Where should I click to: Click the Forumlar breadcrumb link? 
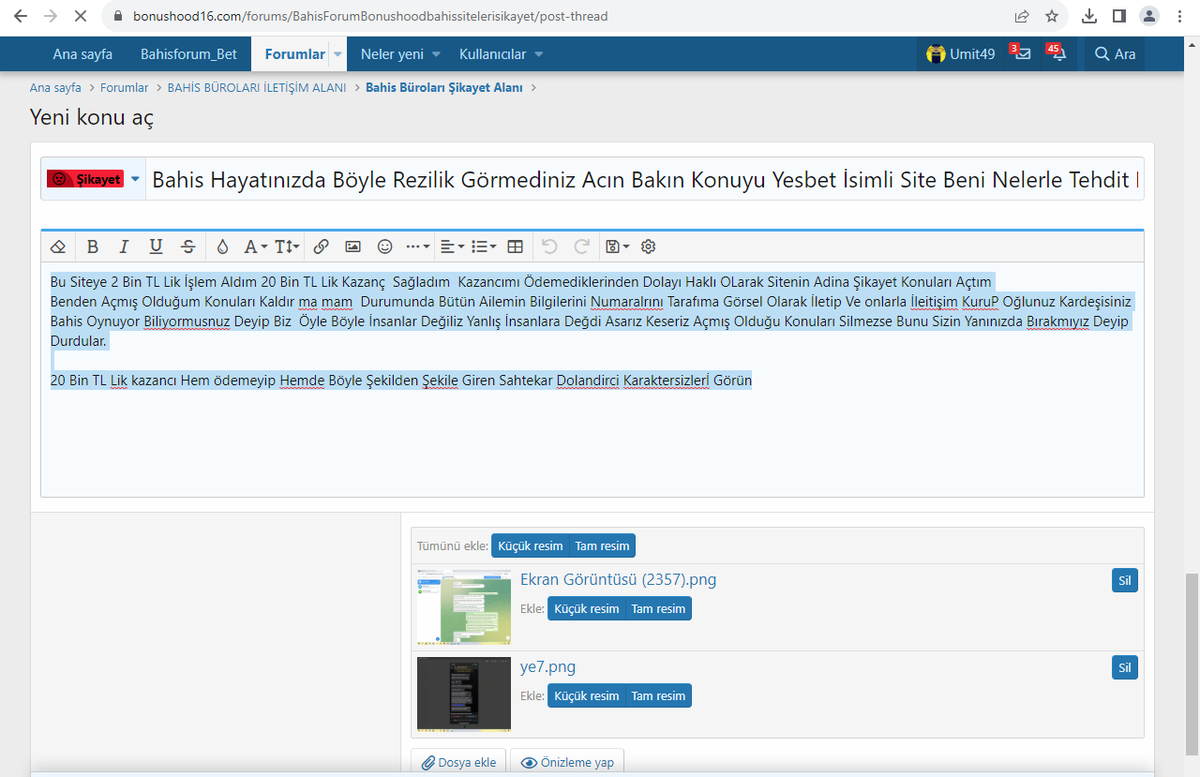(x=124, y=88)
